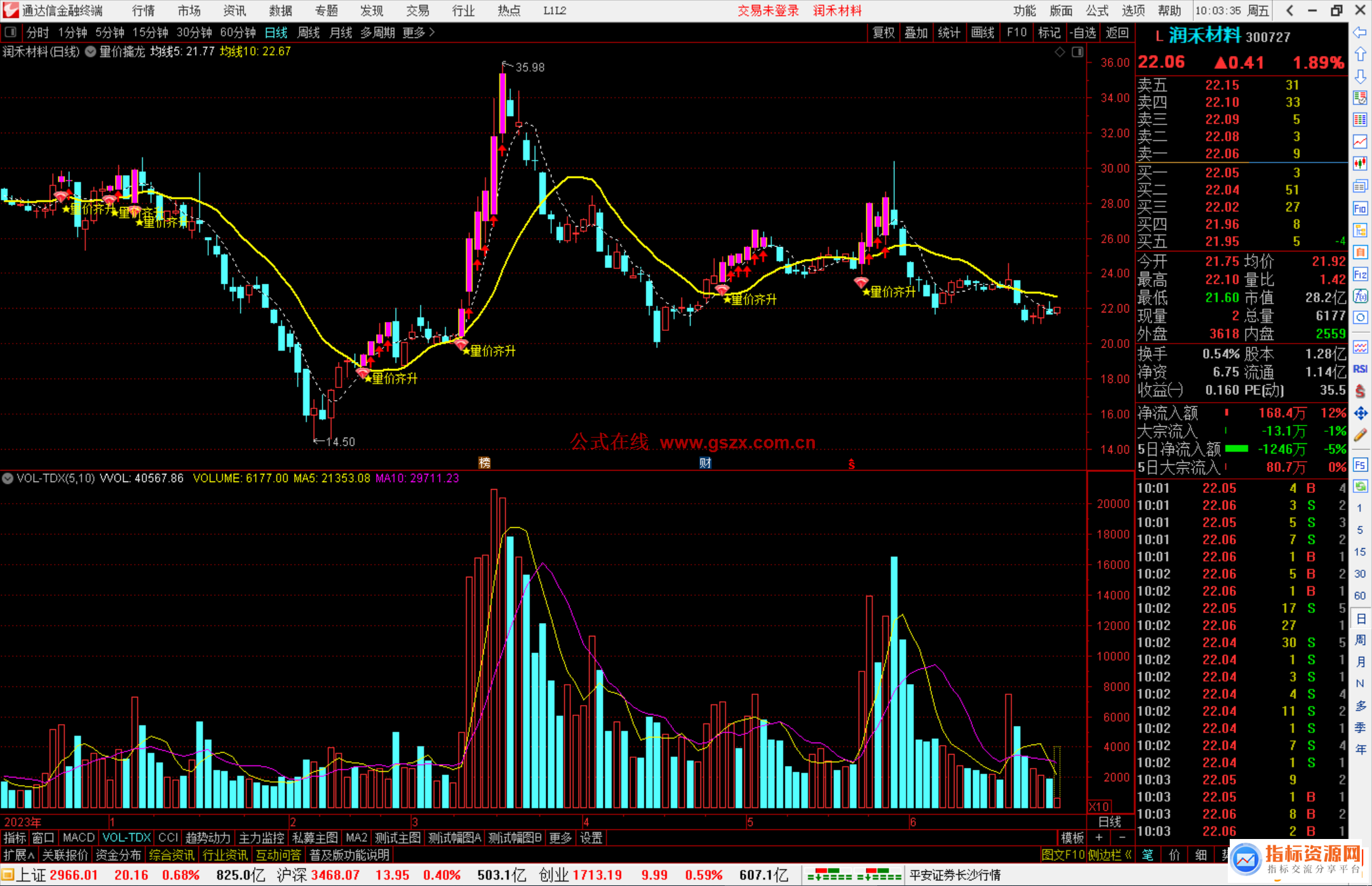
Task: Expand the 扩展 panel toggle
Action: point(19,856)
